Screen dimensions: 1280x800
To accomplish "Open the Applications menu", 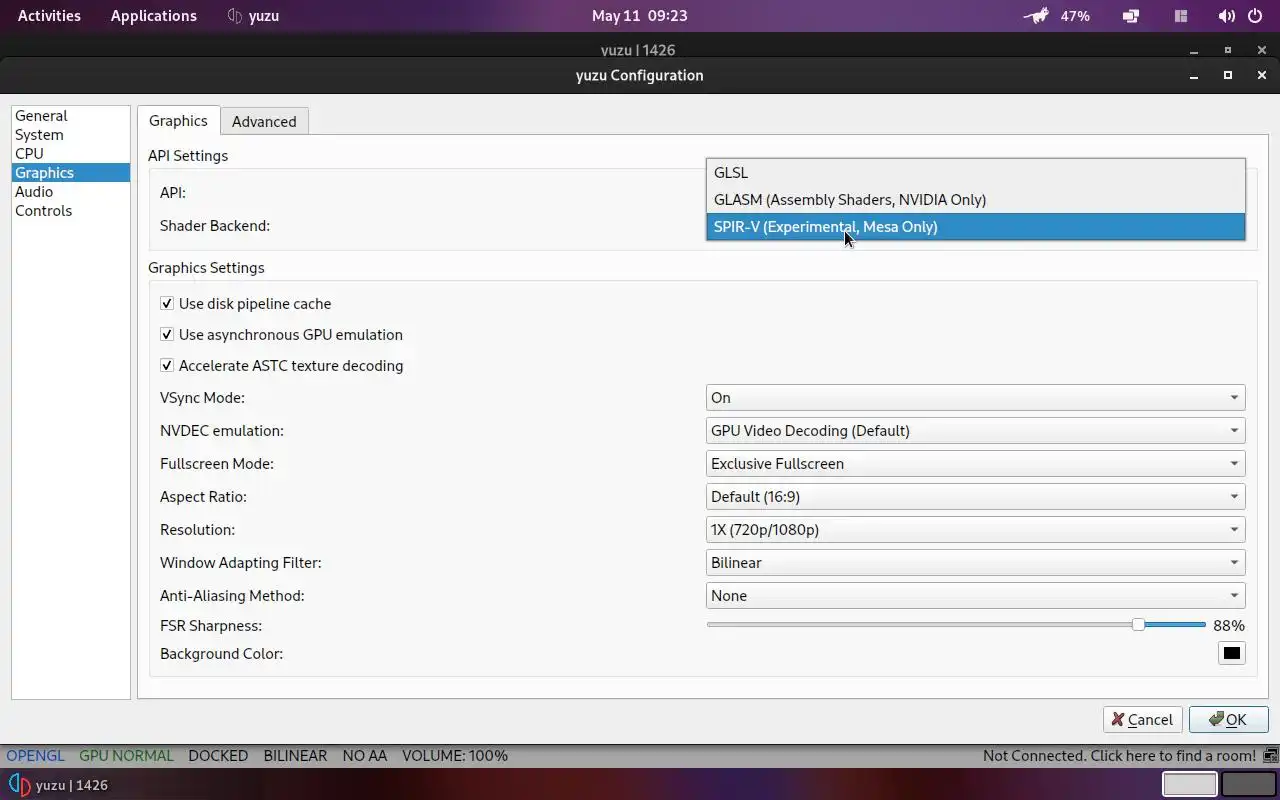I will coord(154,16).
